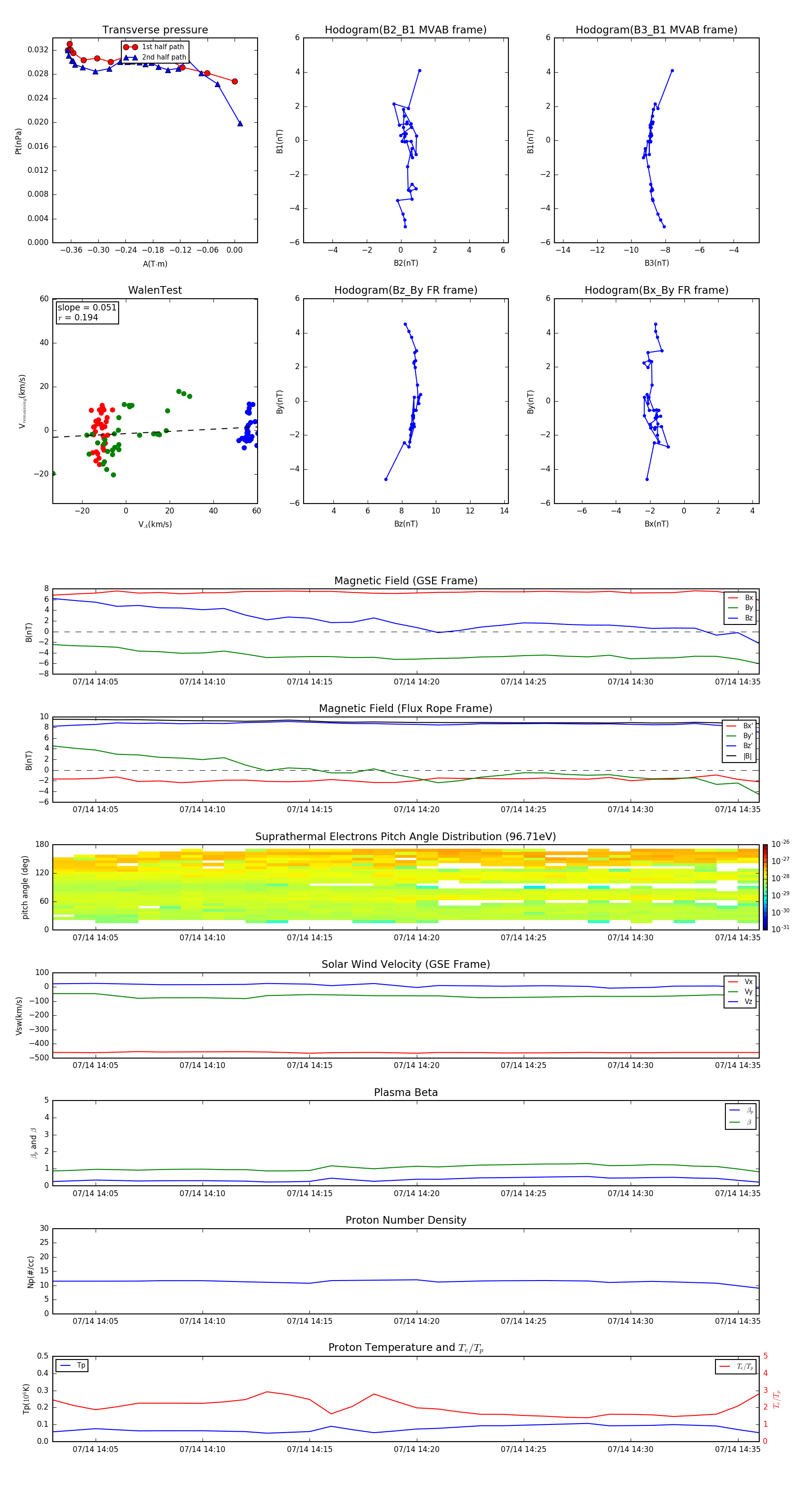This screenshot has height=1489, width=812.
Task: Click the Vz legend entry
Action: (740, 1002)
